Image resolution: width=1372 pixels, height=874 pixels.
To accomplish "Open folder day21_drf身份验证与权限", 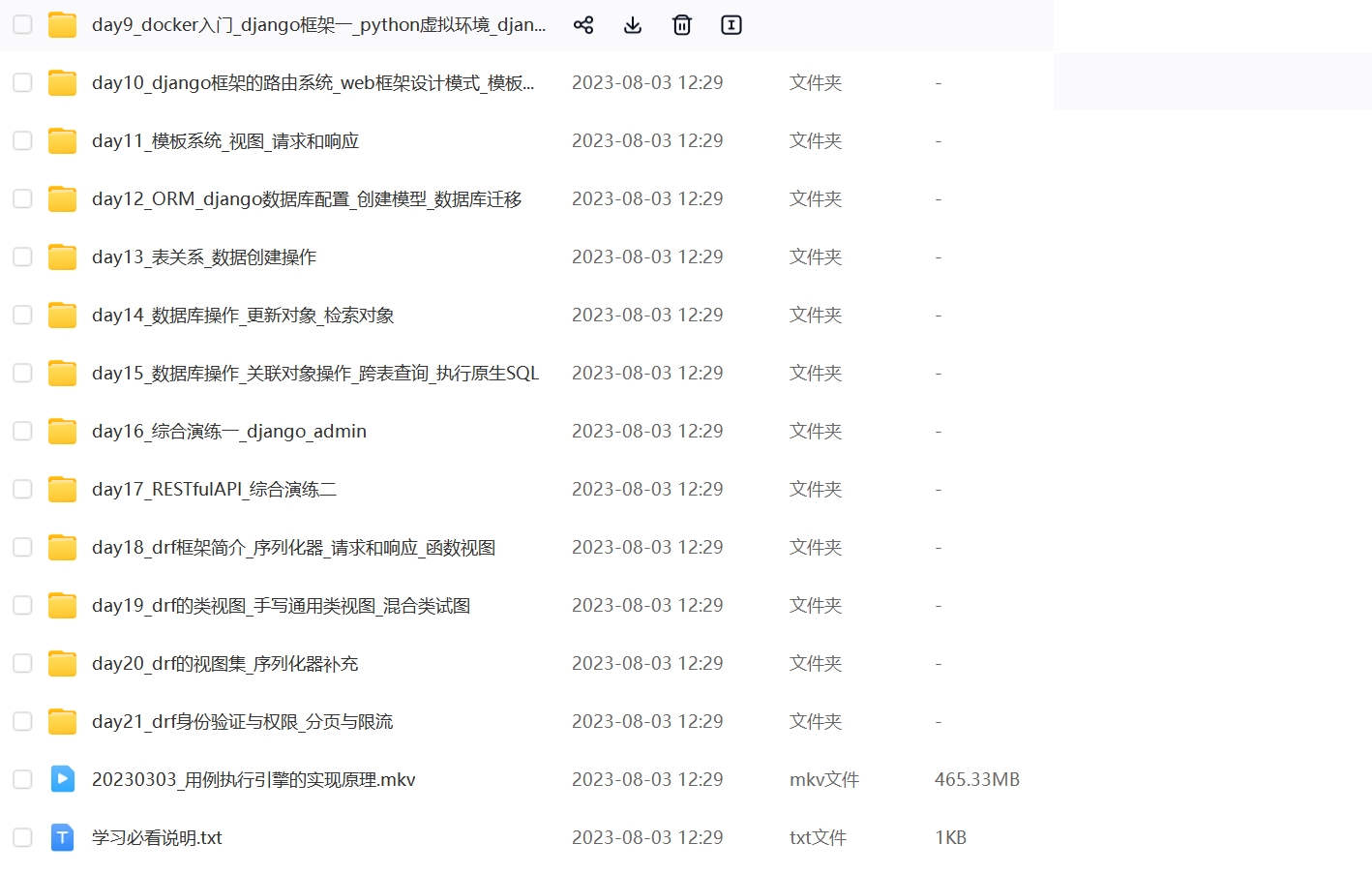I will 243,722.
